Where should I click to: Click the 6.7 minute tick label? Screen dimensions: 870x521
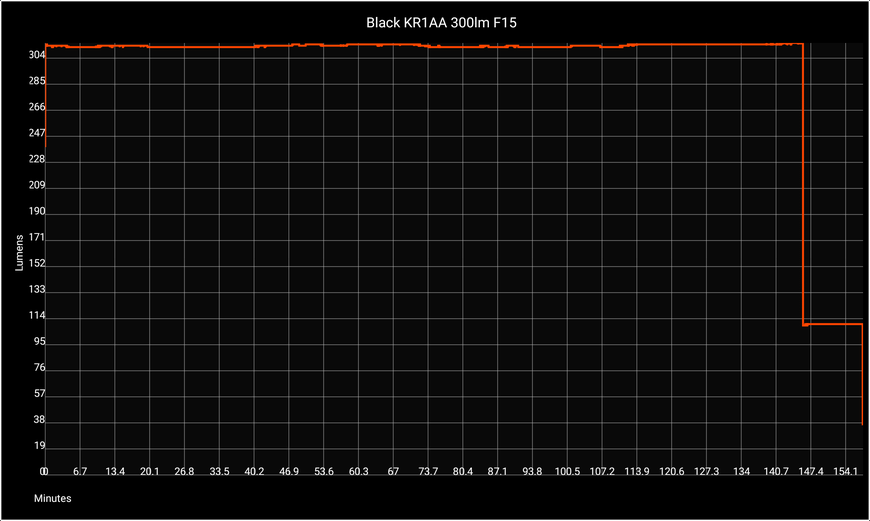coord(79,472)
